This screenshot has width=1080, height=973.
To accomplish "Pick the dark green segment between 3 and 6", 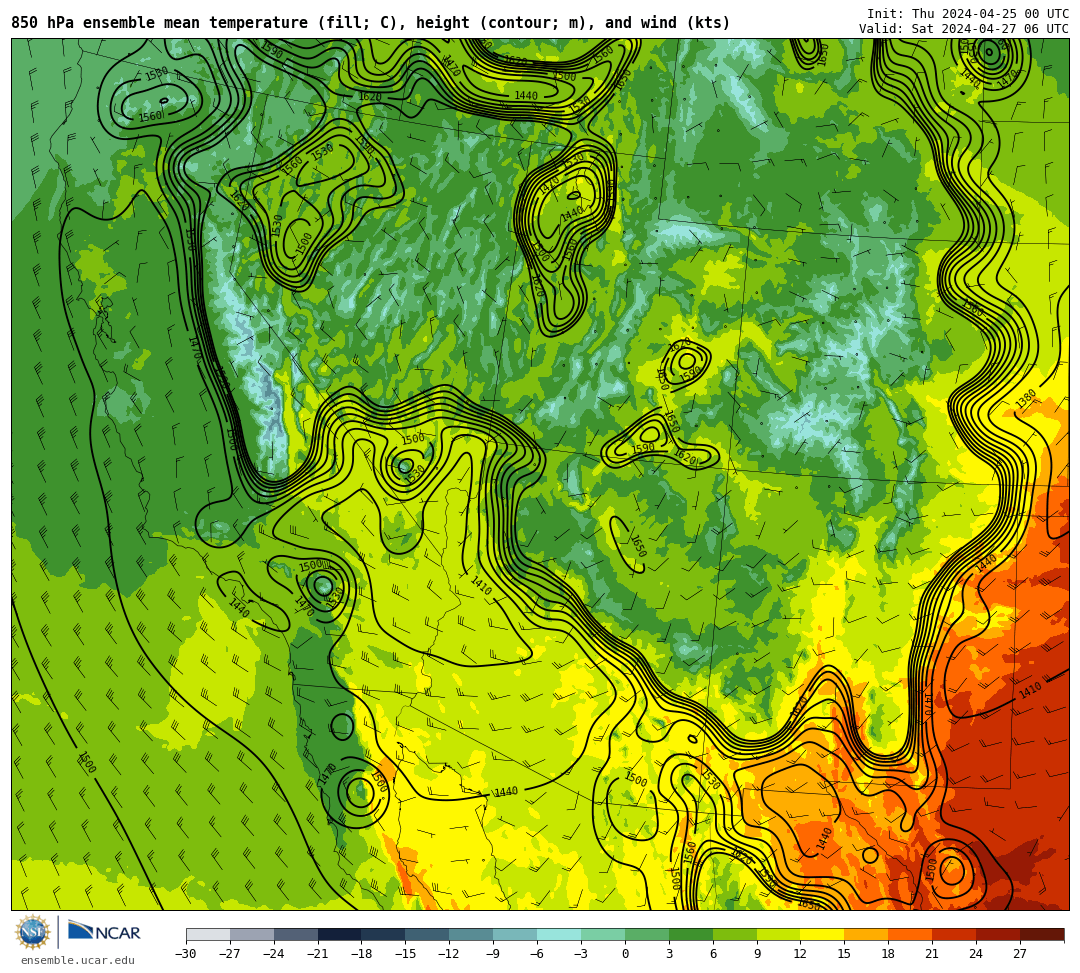I will (x=691, y=934).
